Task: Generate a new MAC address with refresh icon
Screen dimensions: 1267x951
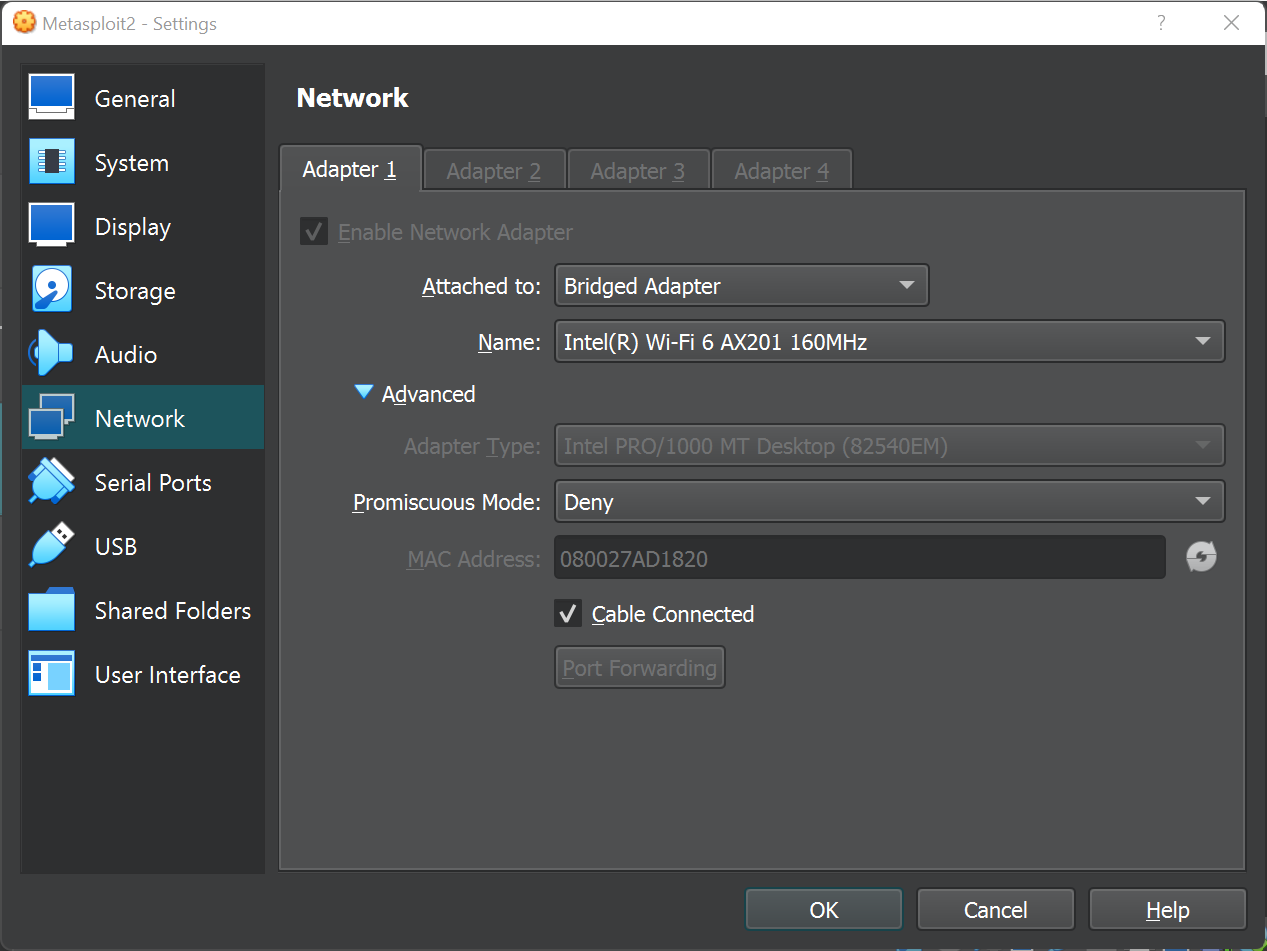Action: 1201,556
